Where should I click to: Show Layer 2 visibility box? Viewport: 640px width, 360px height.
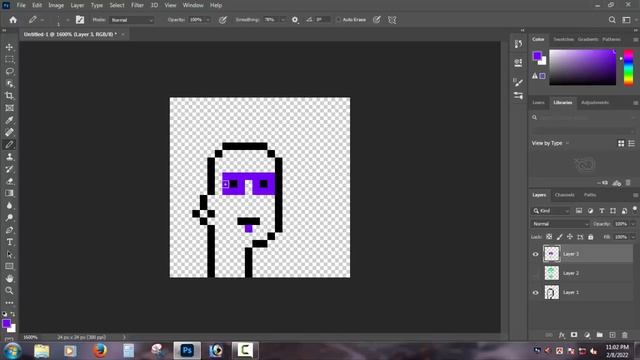click(536, 273)
